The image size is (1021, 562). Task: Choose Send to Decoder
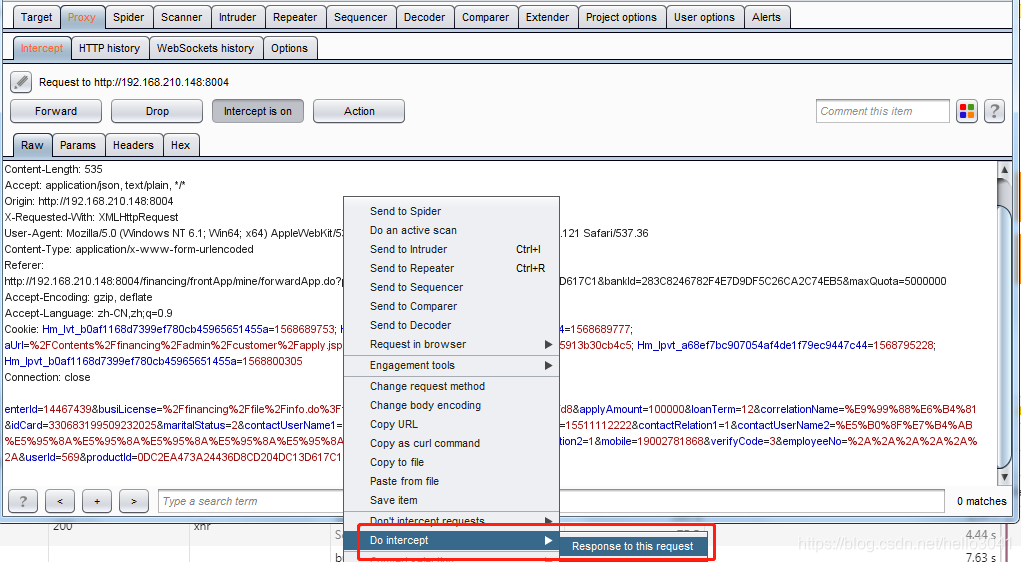click(x=451, y=326)
